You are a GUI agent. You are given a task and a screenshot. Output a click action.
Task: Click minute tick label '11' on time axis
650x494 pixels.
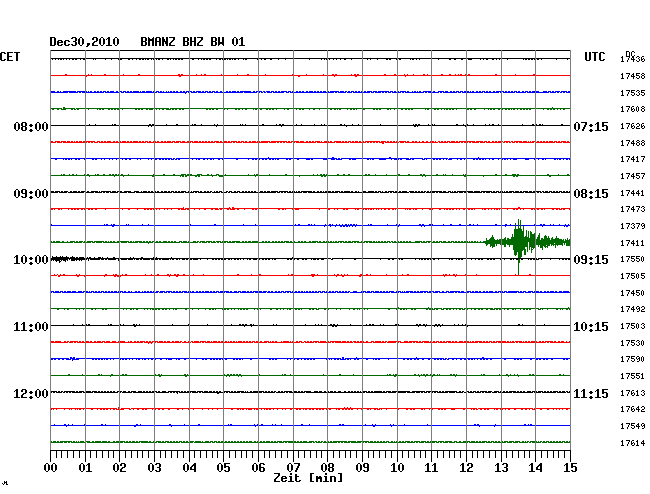point(431,468)
